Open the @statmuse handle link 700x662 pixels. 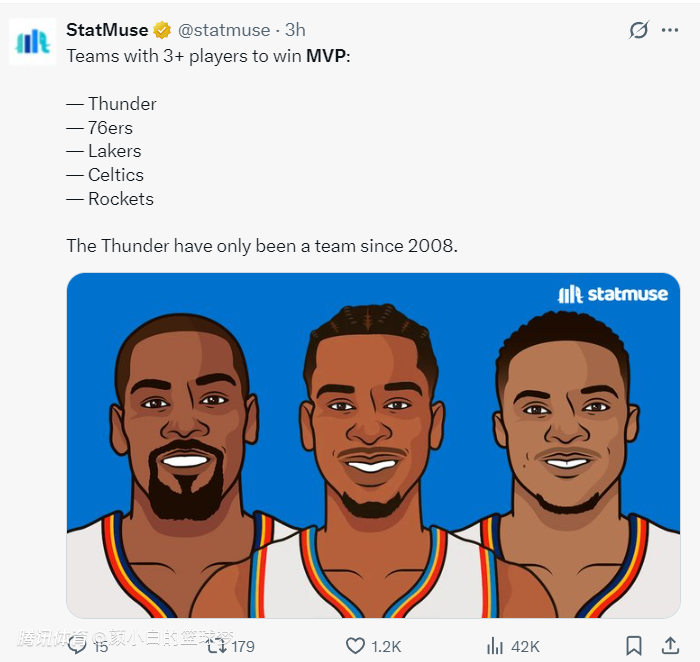(224, 30)
